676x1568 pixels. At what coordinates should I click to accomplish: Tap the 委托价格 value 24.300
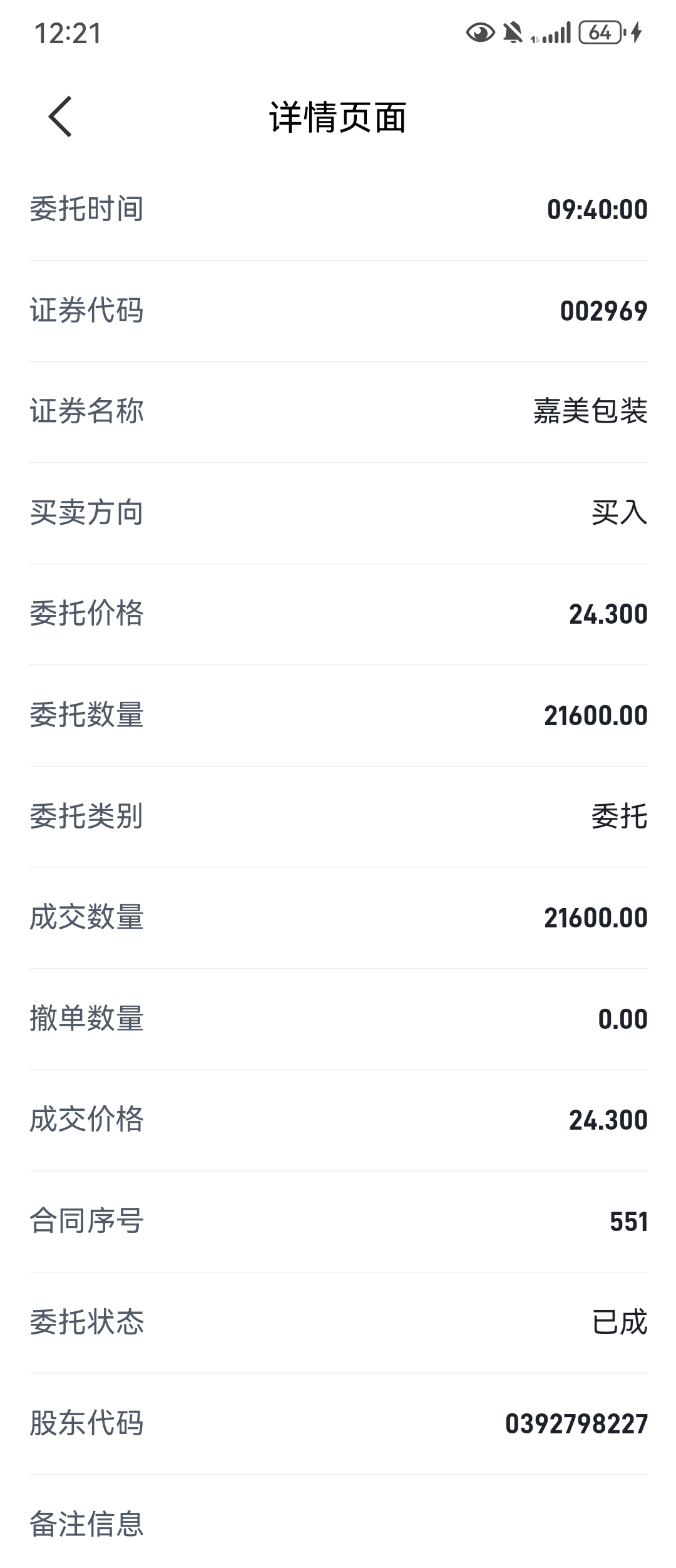pyautogui.click(x=608, y=614)
